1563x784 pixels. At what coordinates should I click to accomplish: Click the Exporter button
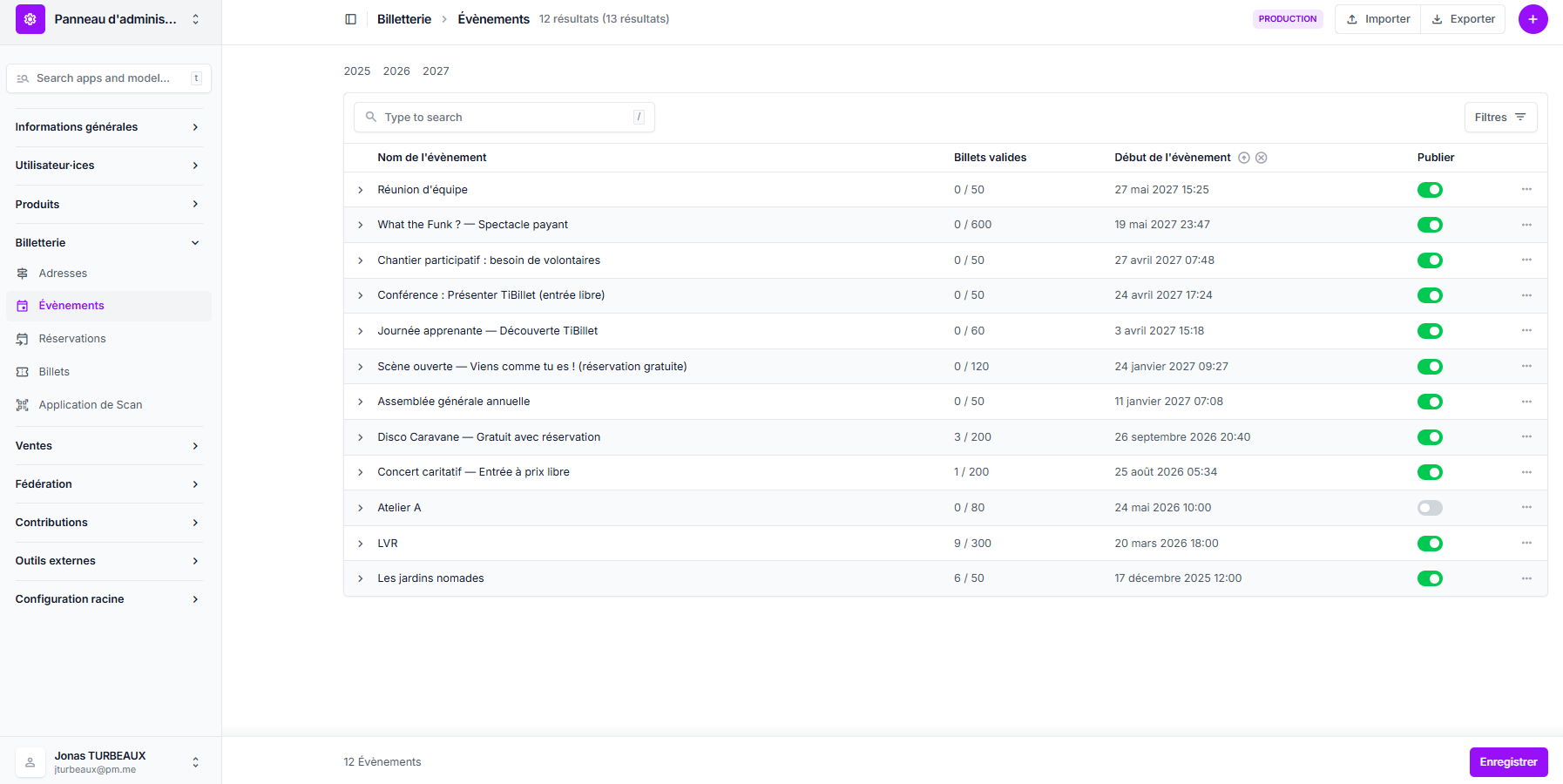click(x=1463, y=19)
